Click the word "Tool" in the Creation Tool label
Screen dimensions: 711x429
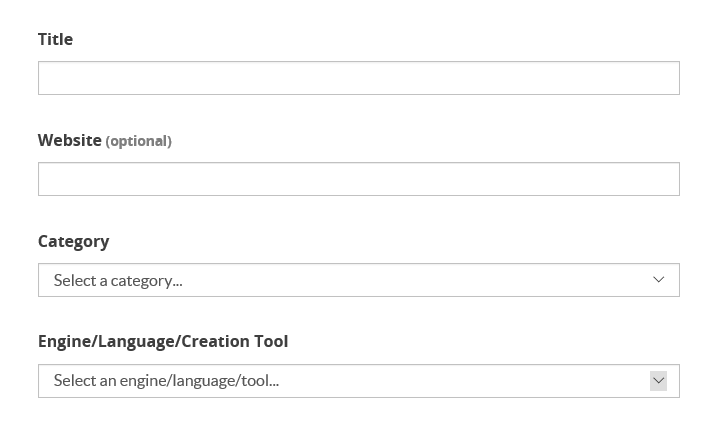coord(271,341)
